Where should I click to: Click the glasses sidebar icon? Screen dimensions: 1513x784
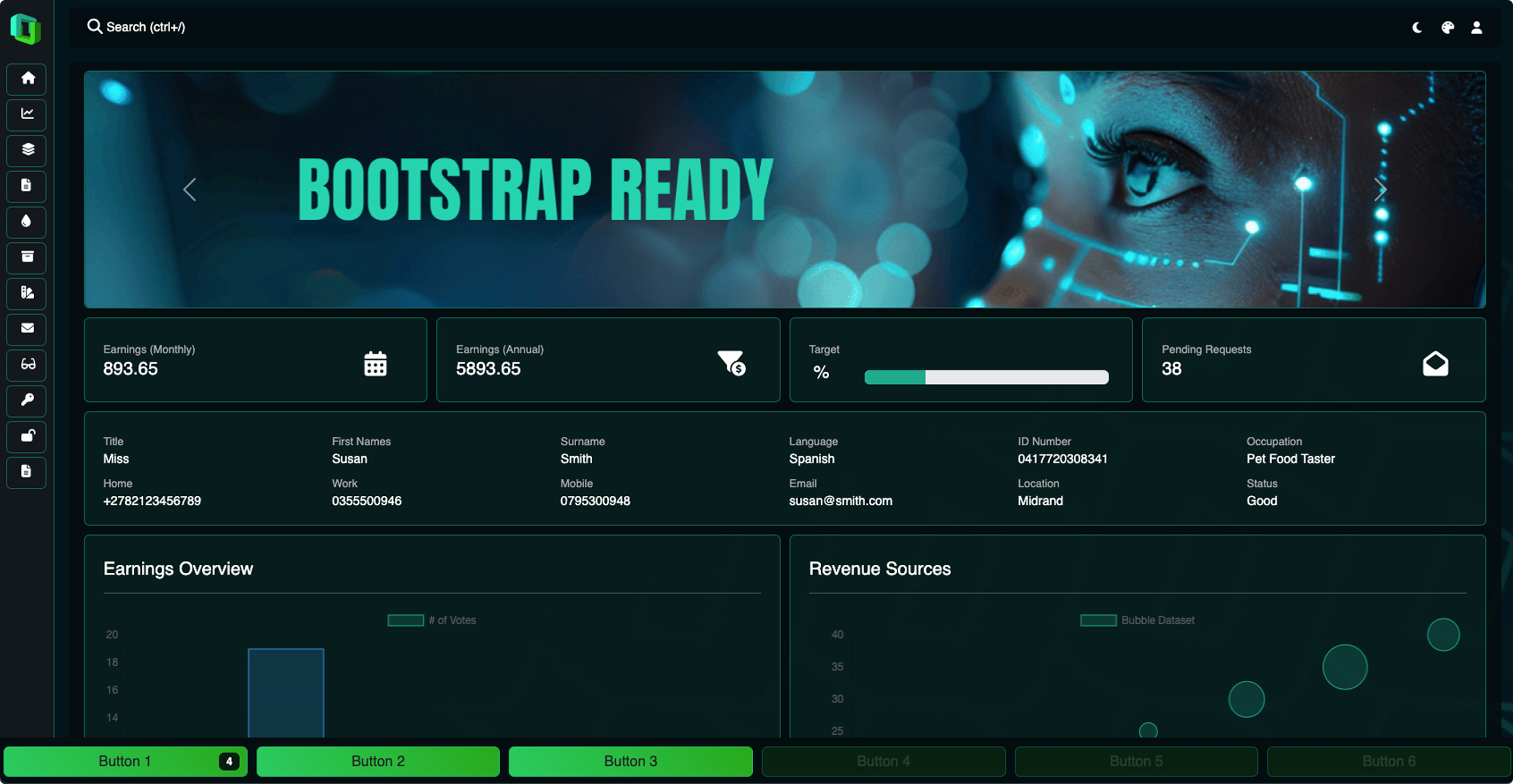click(26, 365)
